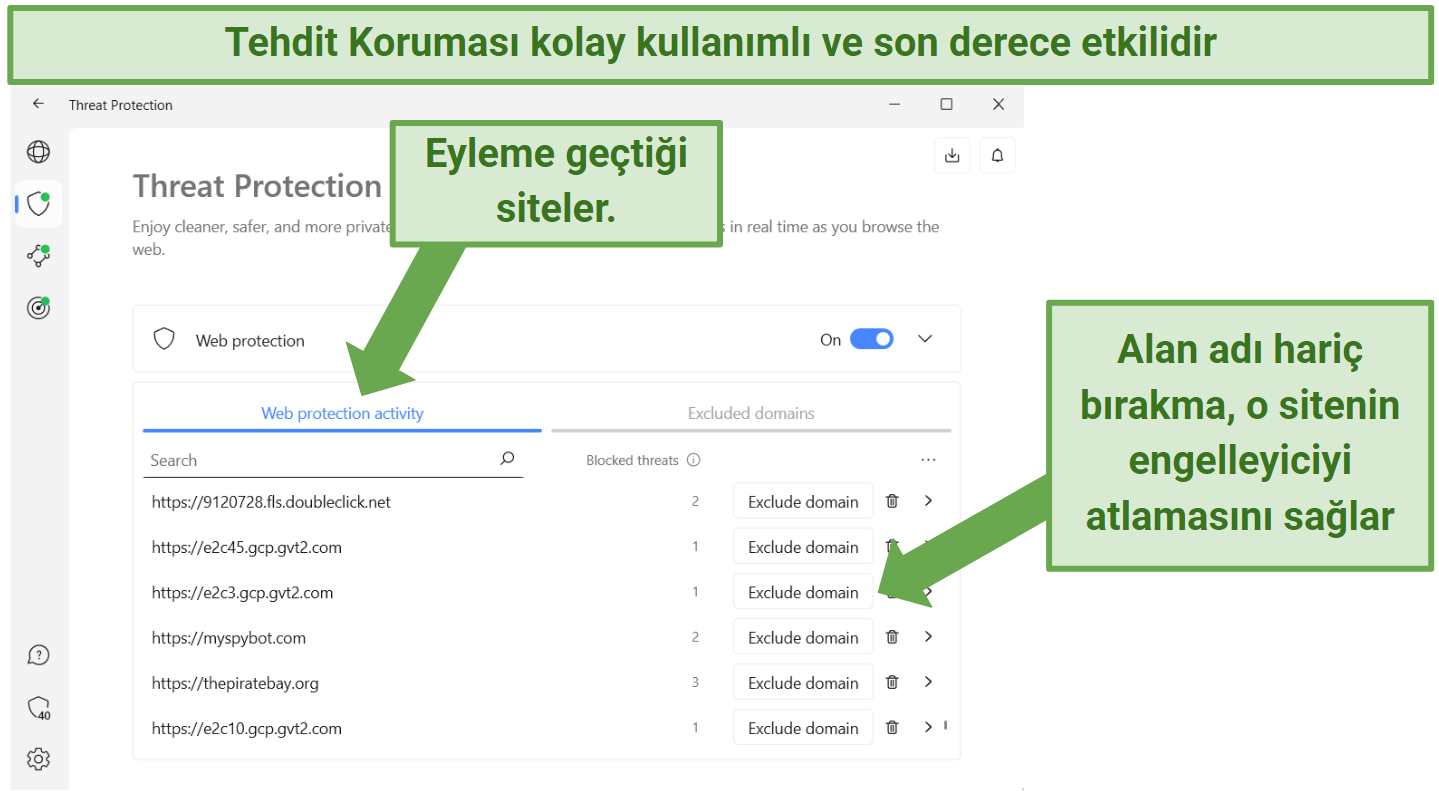1439x791 pixels.
Task: Open Settings via the gear icon
Action: (x=38, y=759)
